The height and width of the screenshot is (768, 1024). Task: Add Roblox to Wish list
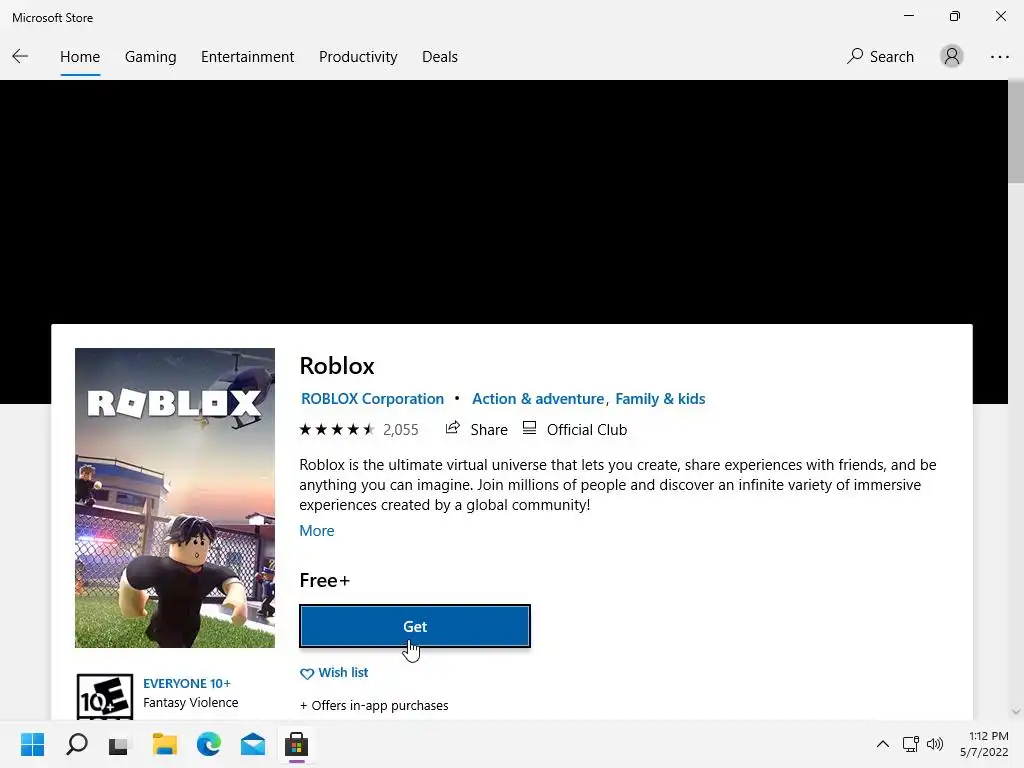pos(334,673)
